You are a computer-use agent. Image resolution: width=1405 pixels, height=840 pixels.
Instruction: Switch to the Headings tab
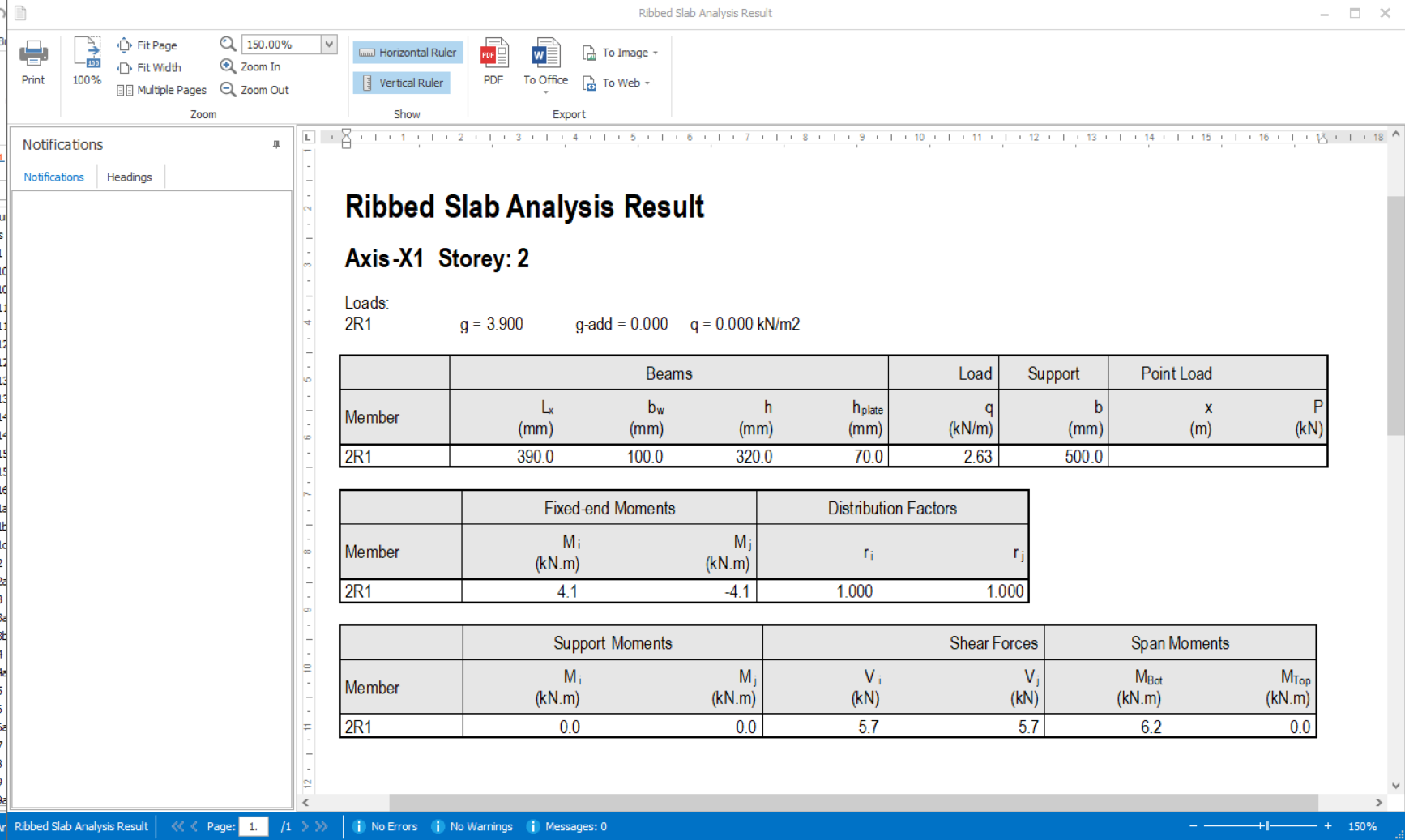tap(129, 177)
